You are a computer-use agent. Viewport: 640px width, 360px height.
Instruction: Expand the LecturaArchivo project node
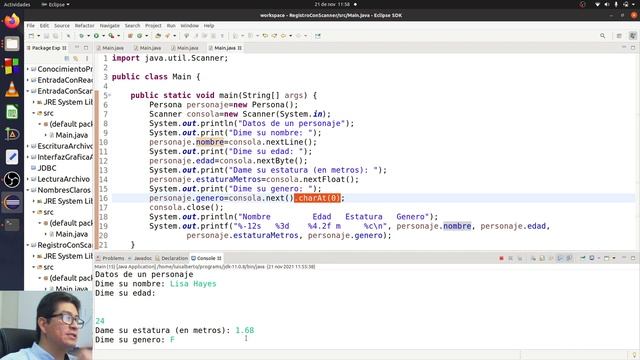28,179
